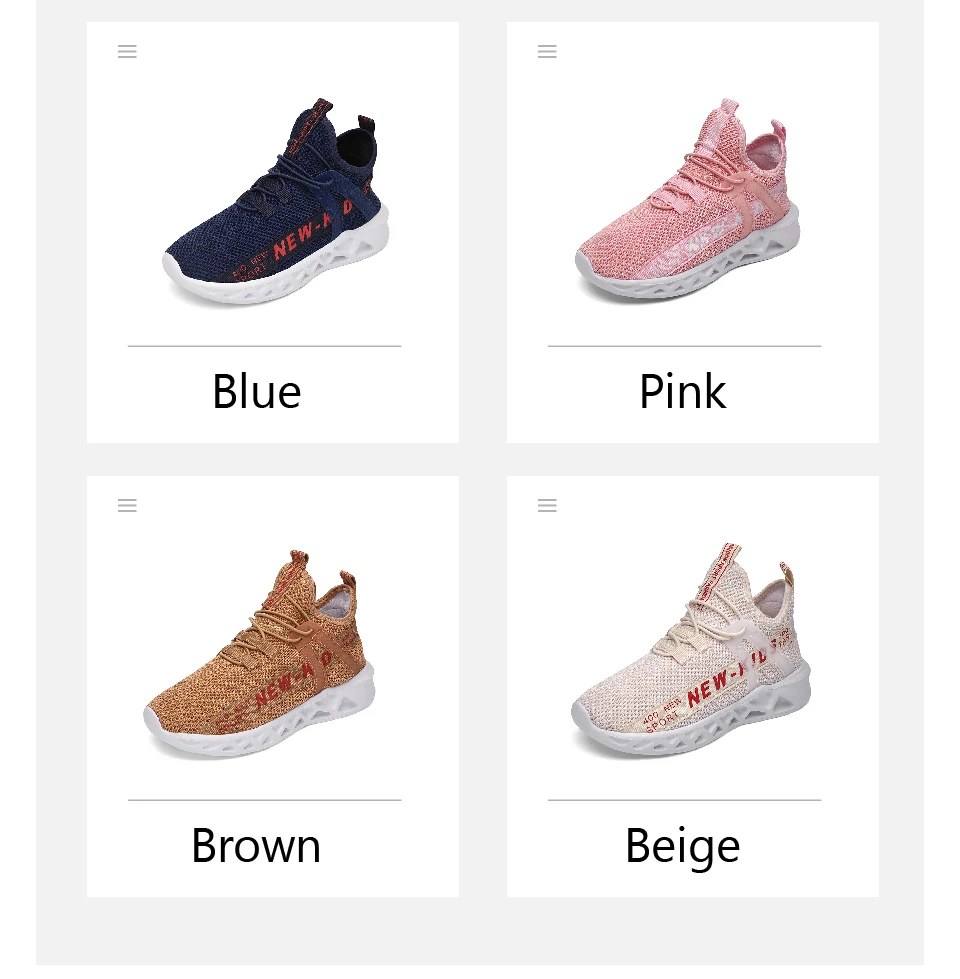Select the brown sneaker image

260,654
